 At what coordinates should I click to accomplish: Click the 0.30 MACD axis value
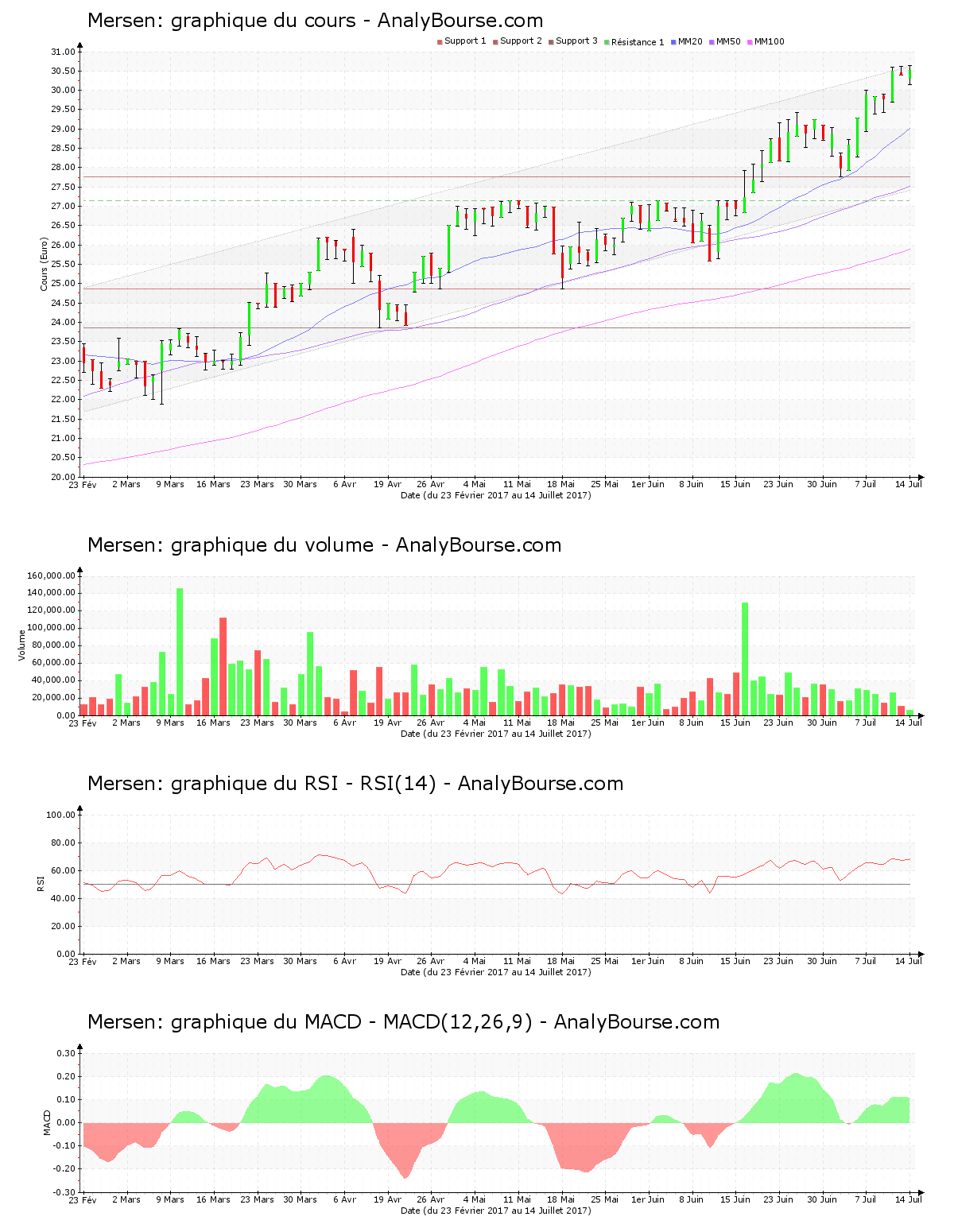(x=66, y=1053)
